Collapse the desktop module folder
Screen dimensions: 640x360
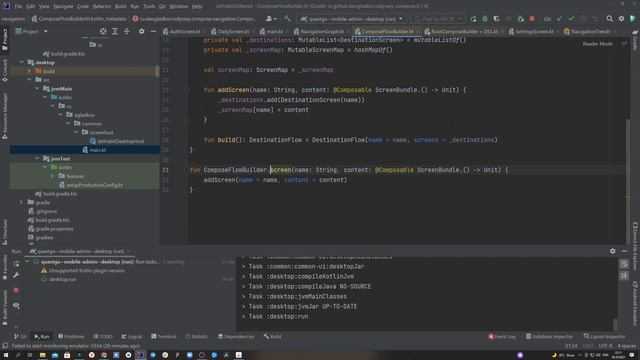point(22,62)
